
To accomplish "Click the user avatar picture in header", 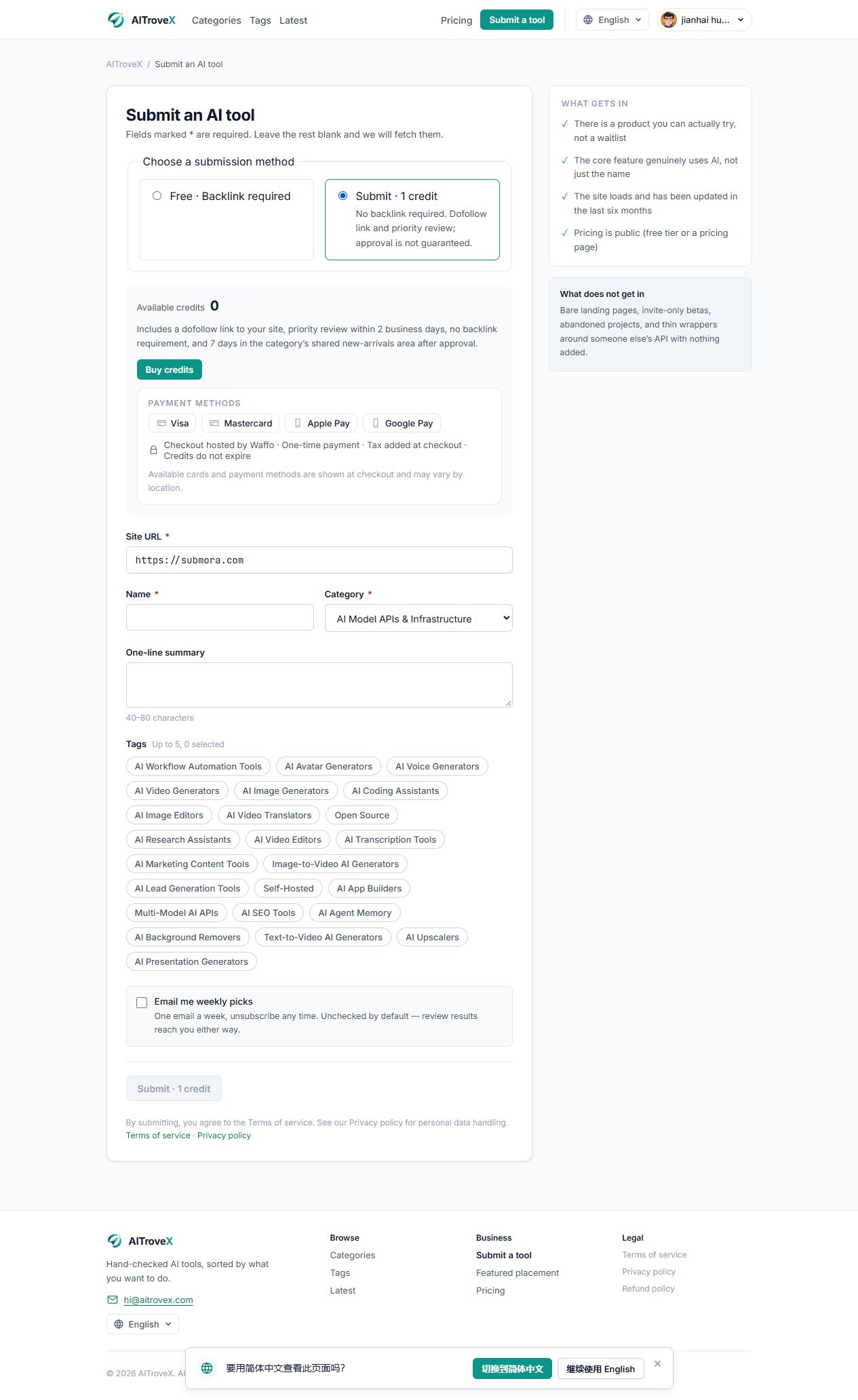I will tap(669, 20).
